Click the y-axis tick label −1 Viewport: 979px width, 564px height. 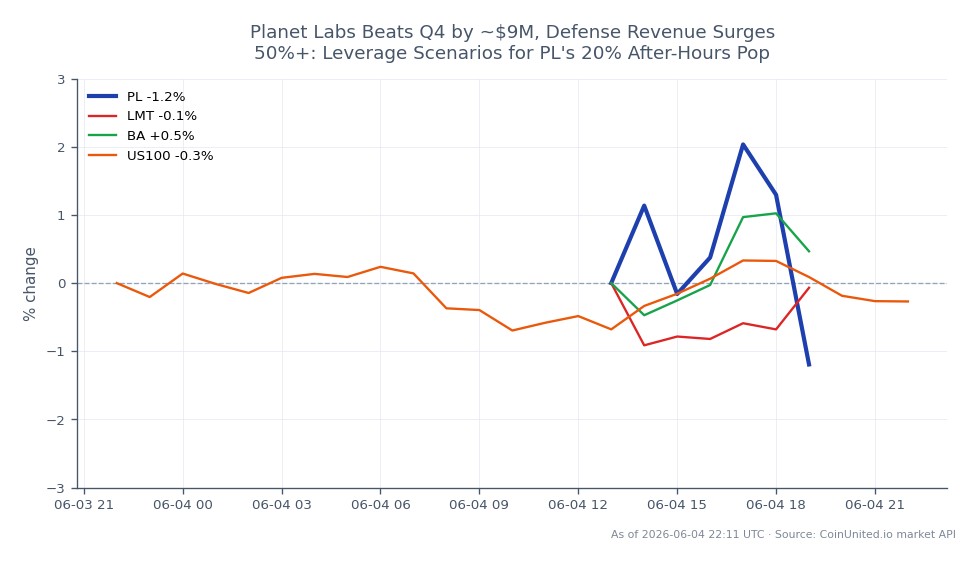point(56,352)
